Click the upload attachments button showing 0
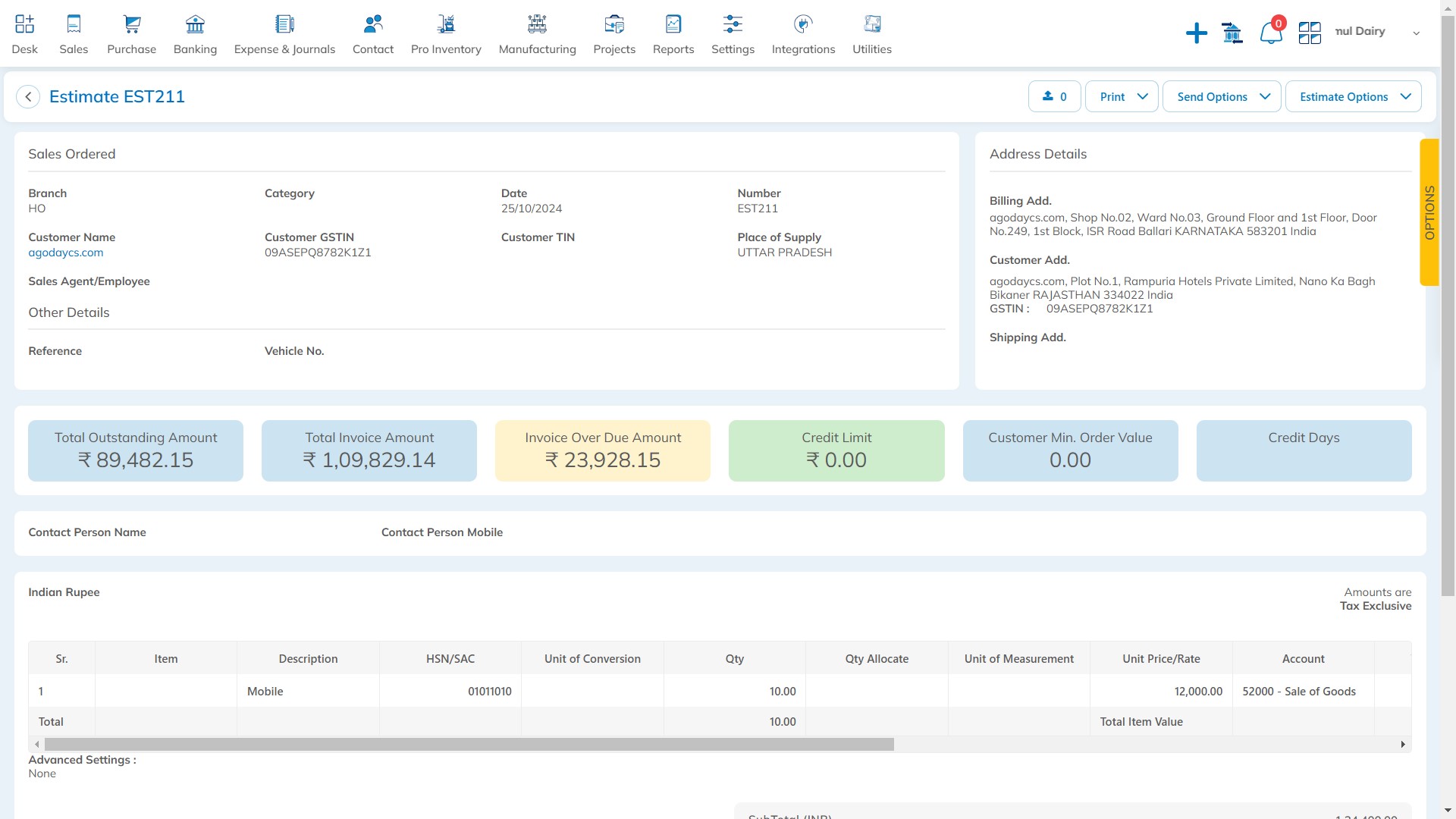The height and width of the screenshot is (819, 1456). click(1054, 96)
